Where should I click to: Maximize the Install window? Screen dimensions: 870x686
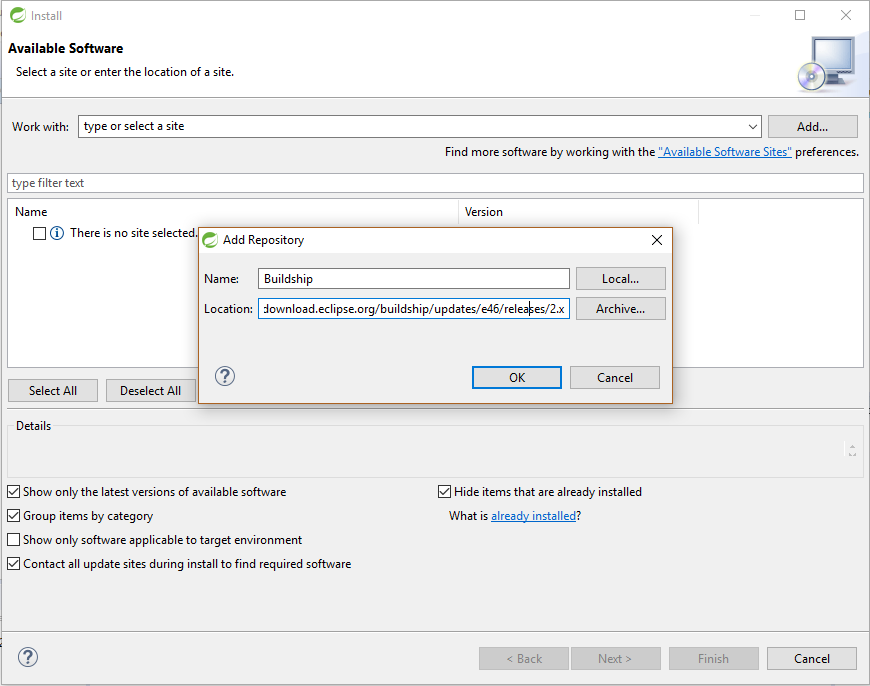pyautogui.click(x=800, y=15)
